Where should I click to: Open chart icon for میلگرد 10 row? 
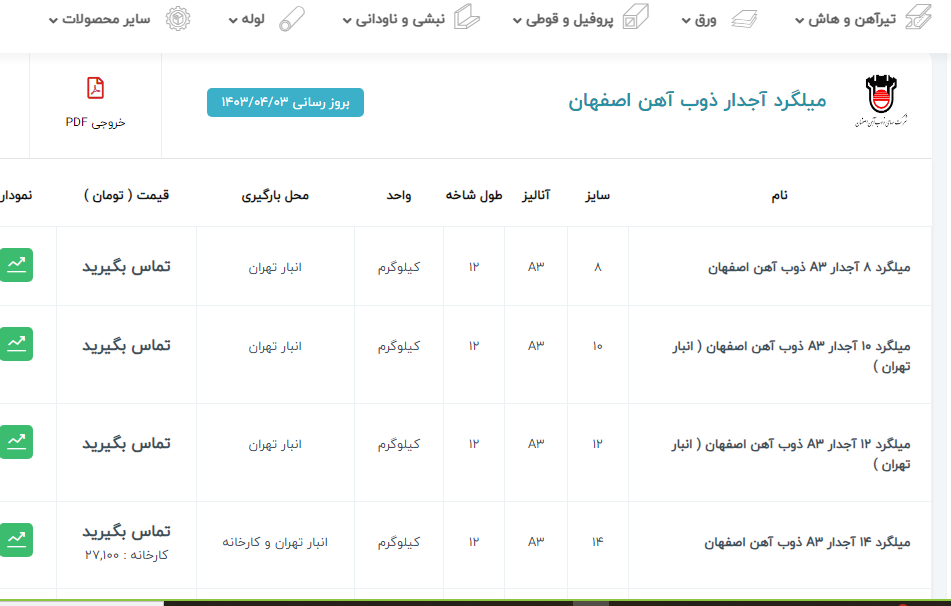point(17,343)
